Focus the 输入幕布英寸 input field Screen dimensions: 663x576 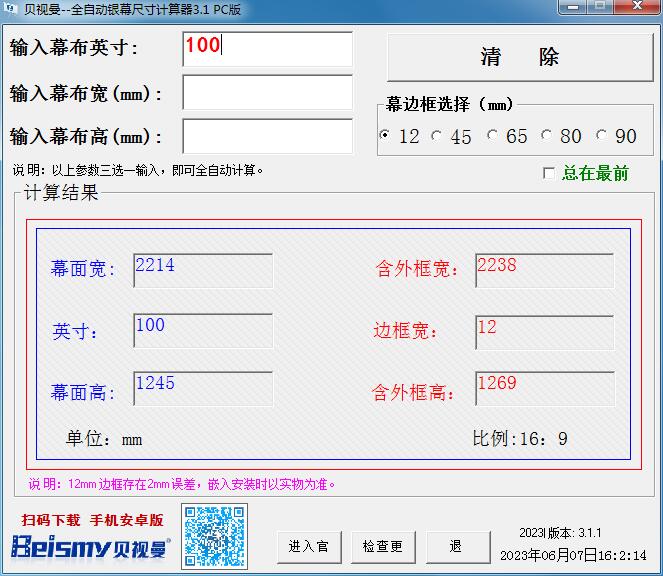[x=267, y=49]
